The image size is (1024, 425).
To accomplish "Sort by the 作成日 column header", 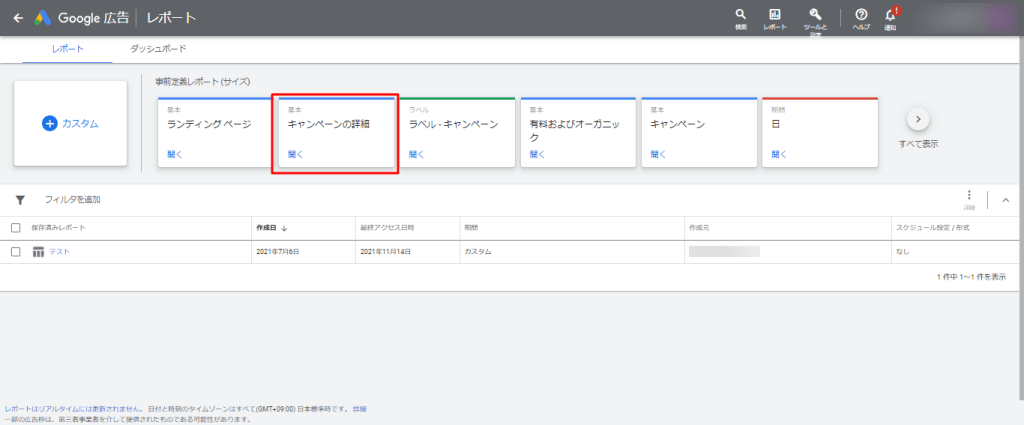I will tap(266, 228).
